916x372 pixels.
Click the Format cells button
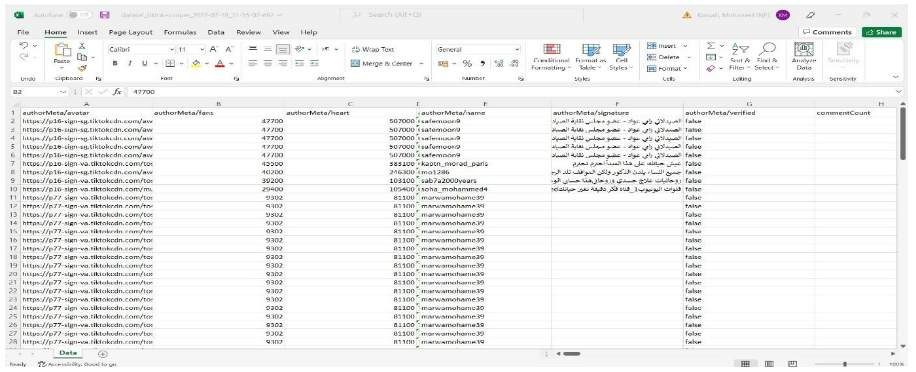coord(668,68)
